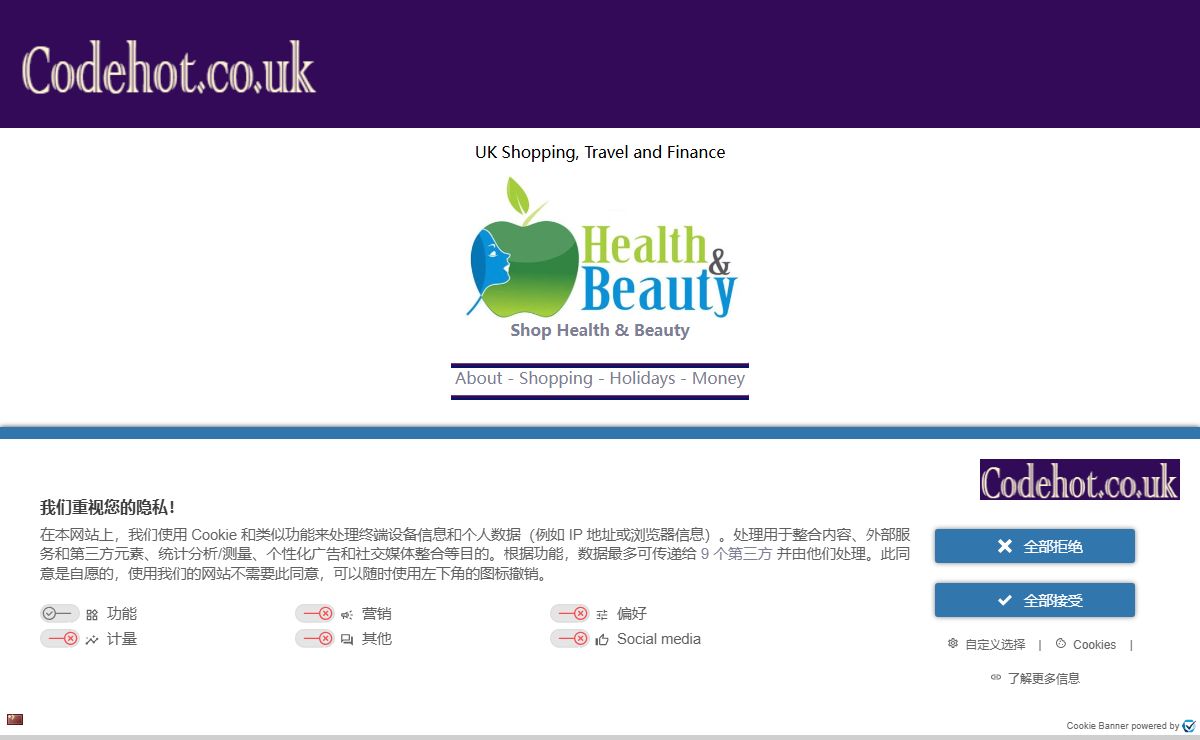Toggle the 计量 measurement cookies switch
The height and width of the screenshot is (740, 1200).
pyautogui.click(x=59, y=638)
